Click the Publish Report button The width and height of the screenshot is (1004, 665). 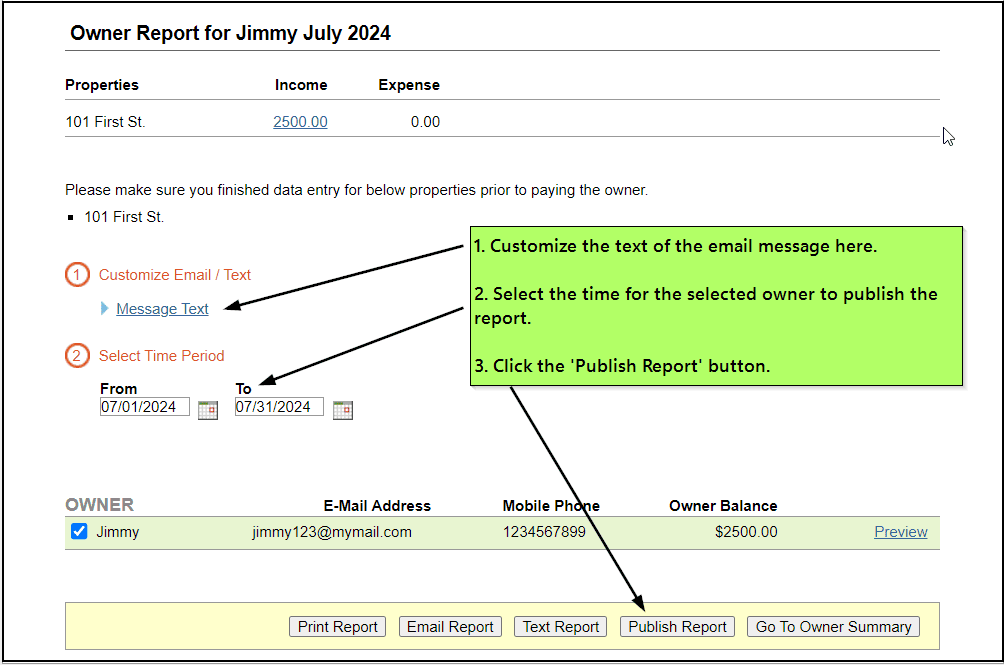pos(677,627)
